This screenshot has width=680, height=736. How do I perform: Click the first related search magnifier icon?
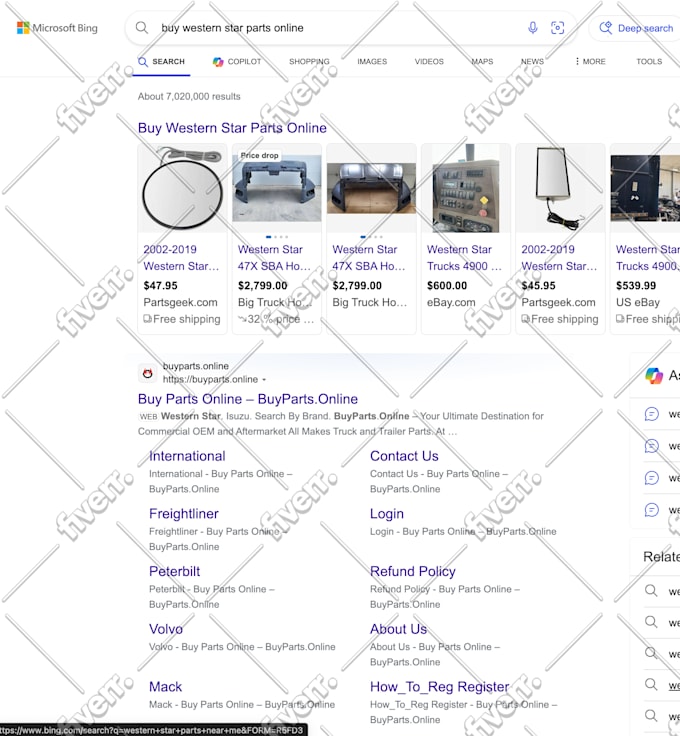click(651, 590)
